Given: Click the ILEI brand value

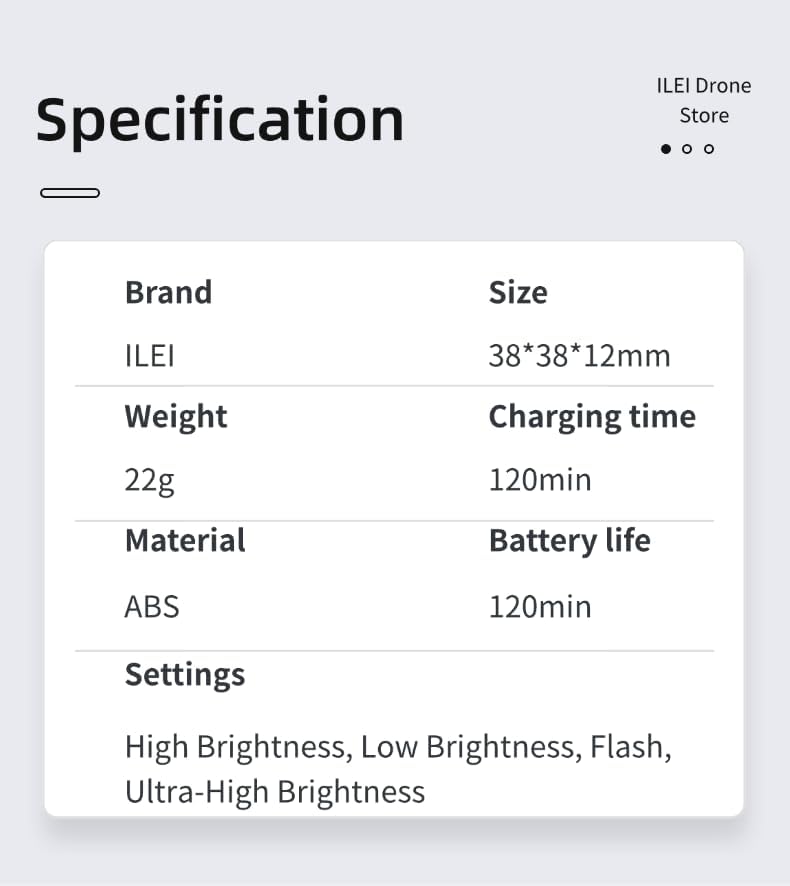Looking at the screenshot, I should tap(150, 355).
